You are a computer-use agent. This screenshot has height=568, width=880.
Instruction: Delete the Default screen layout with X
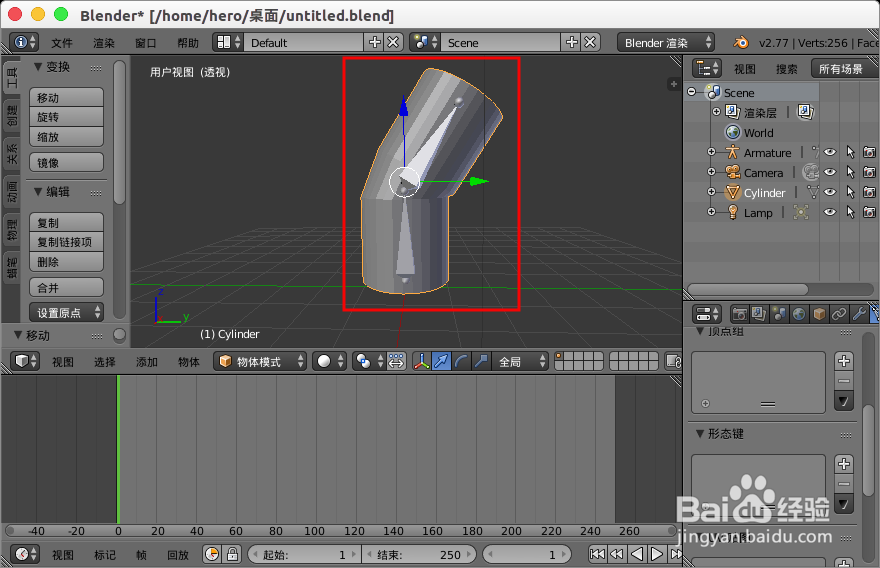coord(394,43)
